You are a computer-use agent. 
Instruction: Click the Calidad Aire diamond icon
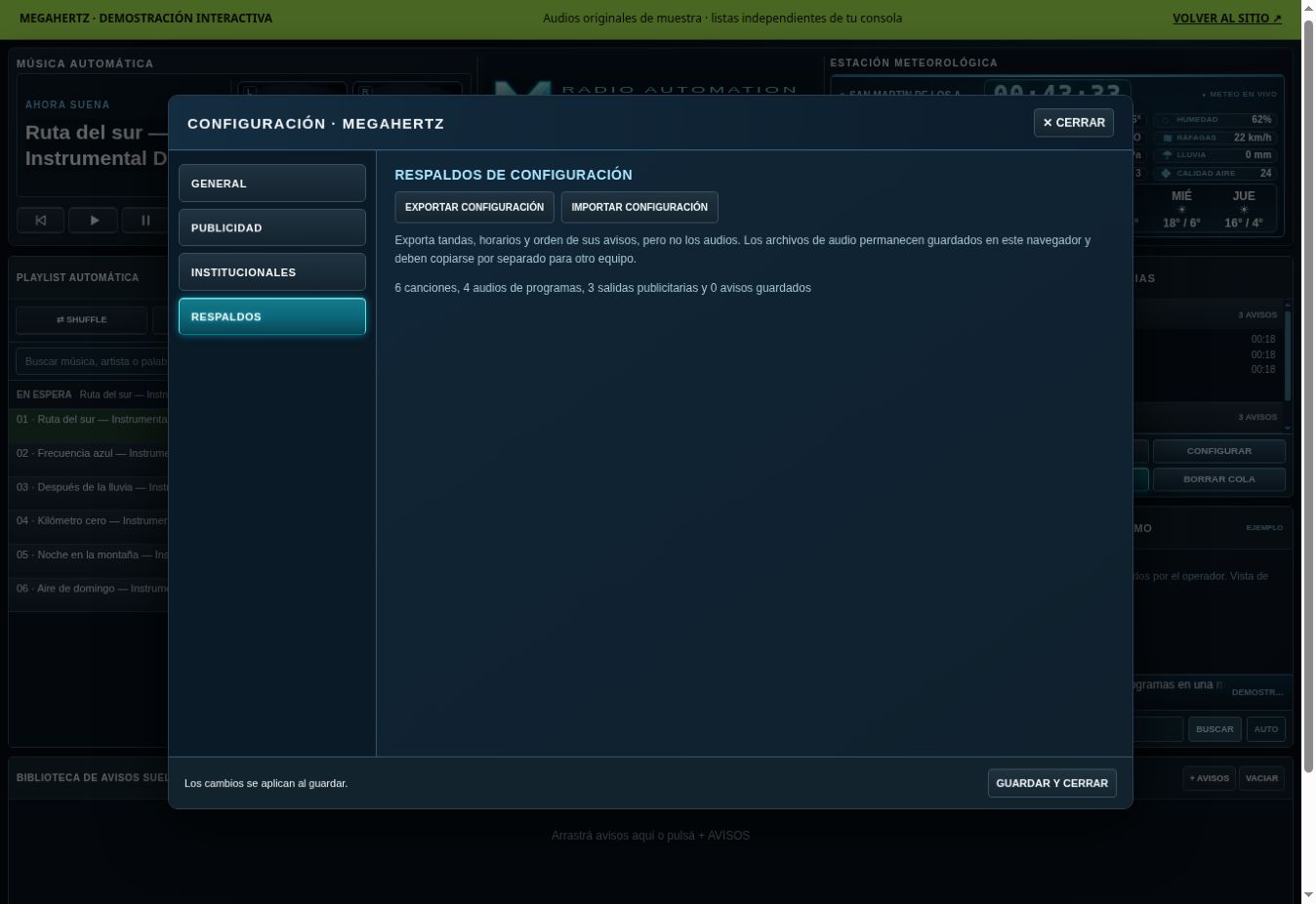tap(1166, 173)
